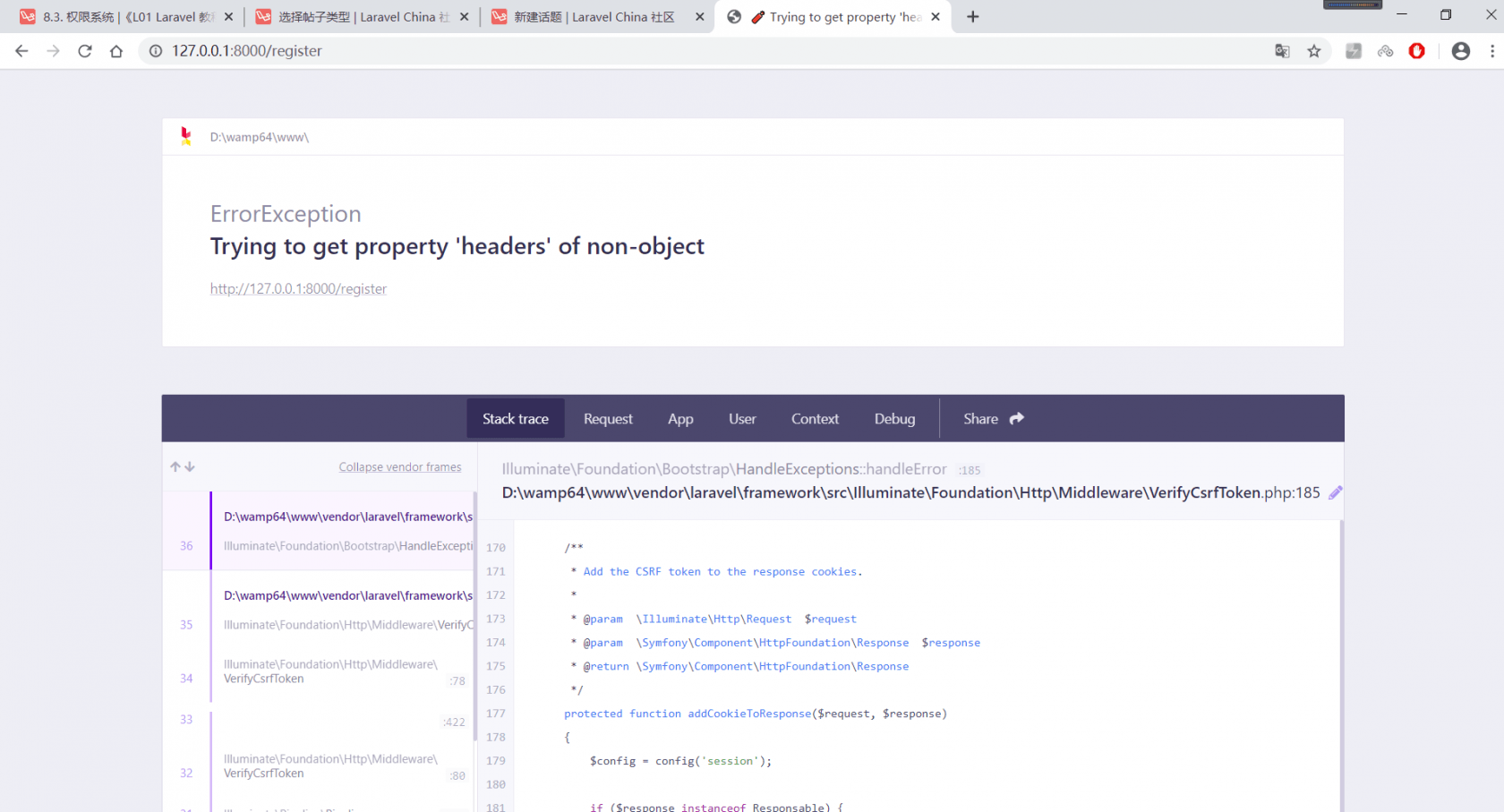Open the user profile avatar

1461,51
